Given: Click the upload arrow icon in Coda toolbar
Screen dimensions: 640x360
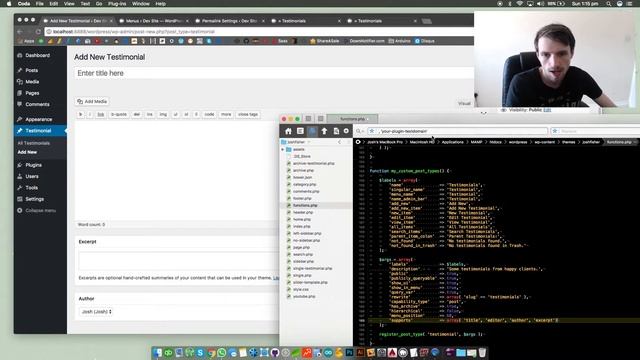Looking at the screenshot, I should (324, 131).
